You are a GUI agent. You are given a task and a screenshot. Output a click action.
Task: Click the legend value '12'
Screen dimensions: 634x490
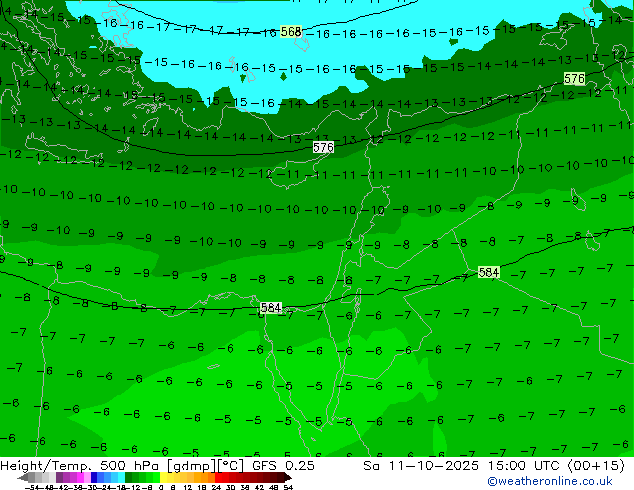[187, 488]
